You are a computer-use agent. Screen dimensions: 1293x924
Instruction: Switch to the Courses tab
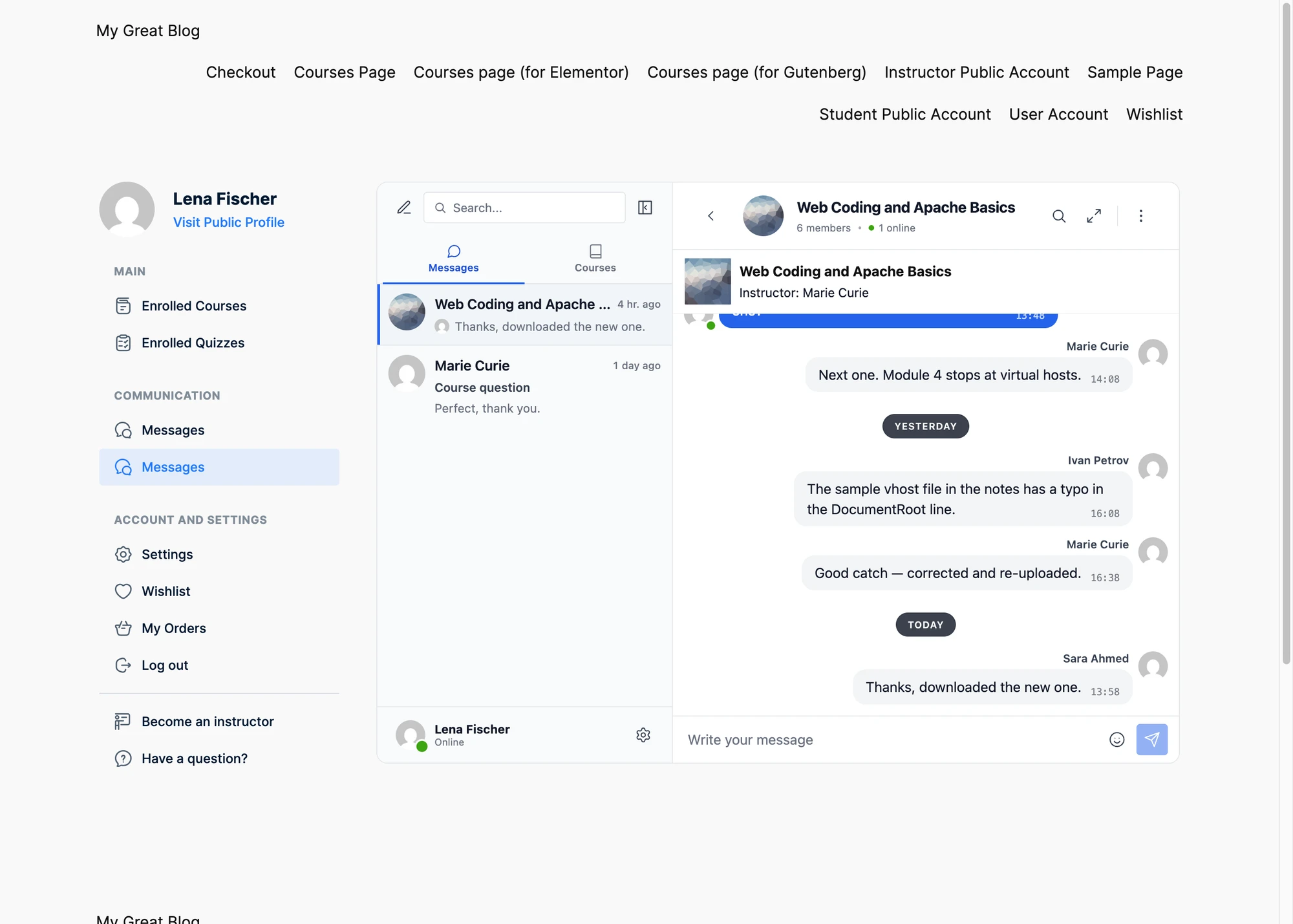(x=595, y=259)
